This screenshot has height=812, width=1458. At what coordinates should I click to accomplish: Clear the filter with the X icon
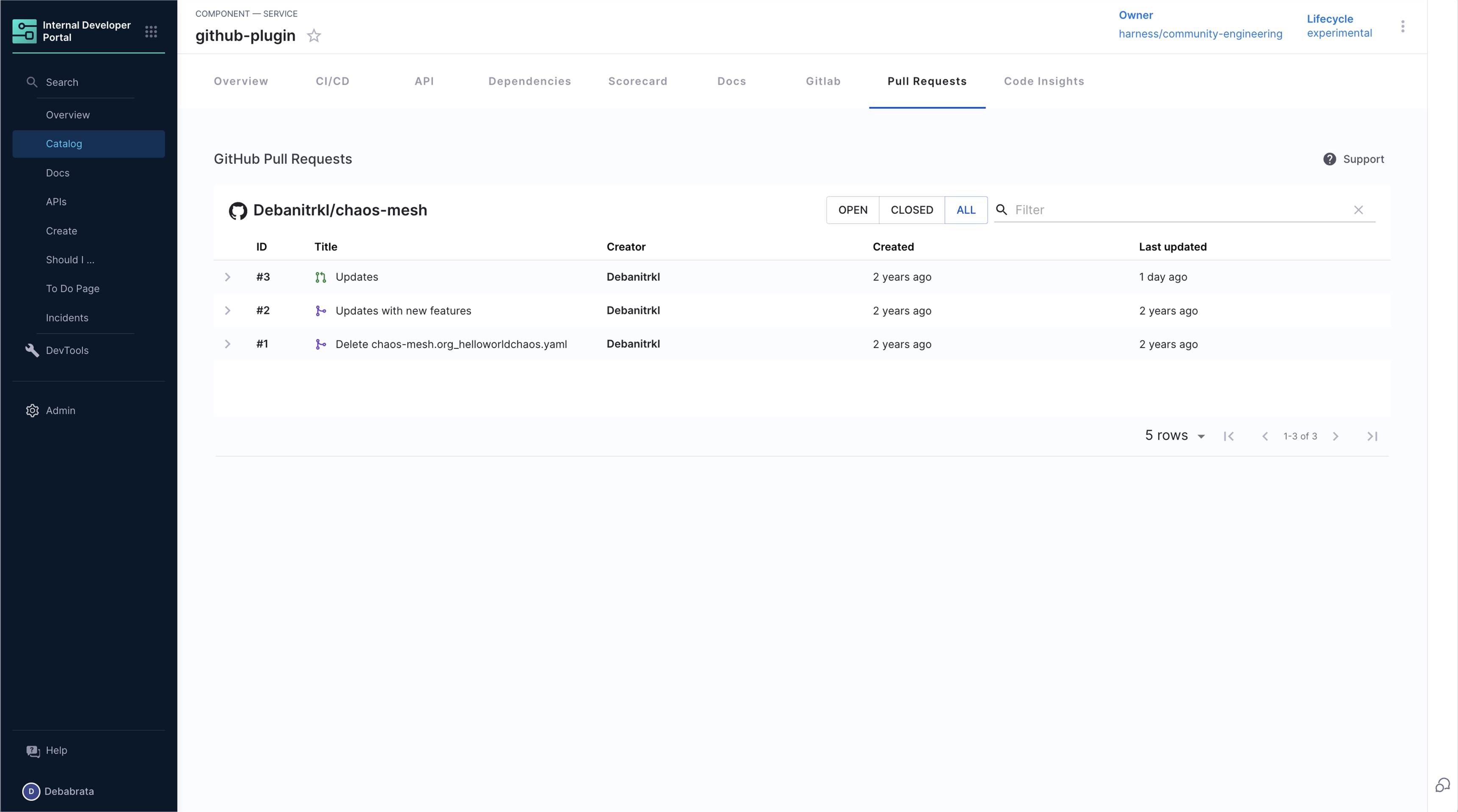1358,210
